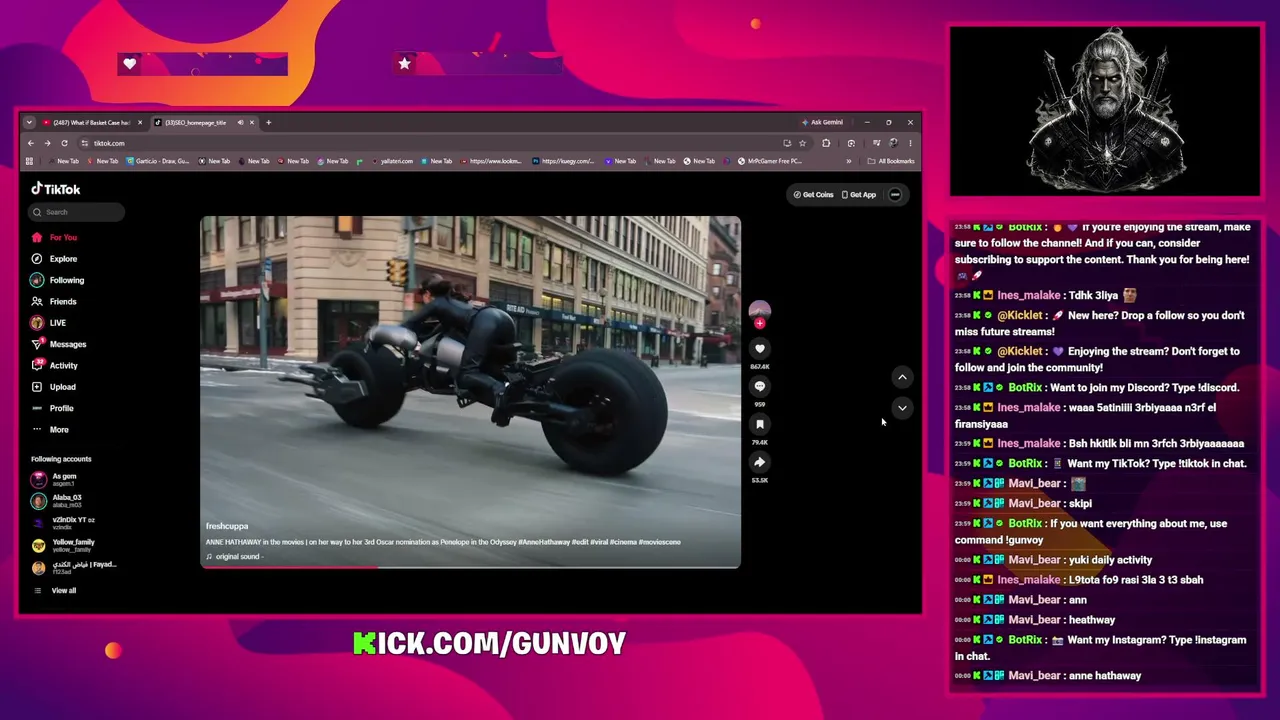This screenshot has width=1280, height=720.
Task: Open the #AnneHathaway hashtag
Action: pos(543,542)
